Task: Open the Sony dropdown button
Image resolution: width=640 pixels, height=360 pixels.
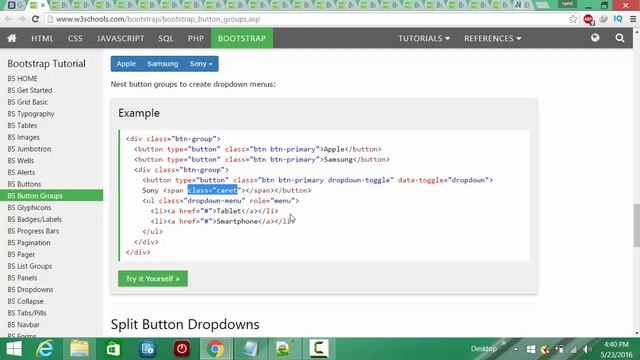Action: click(201, 64)
